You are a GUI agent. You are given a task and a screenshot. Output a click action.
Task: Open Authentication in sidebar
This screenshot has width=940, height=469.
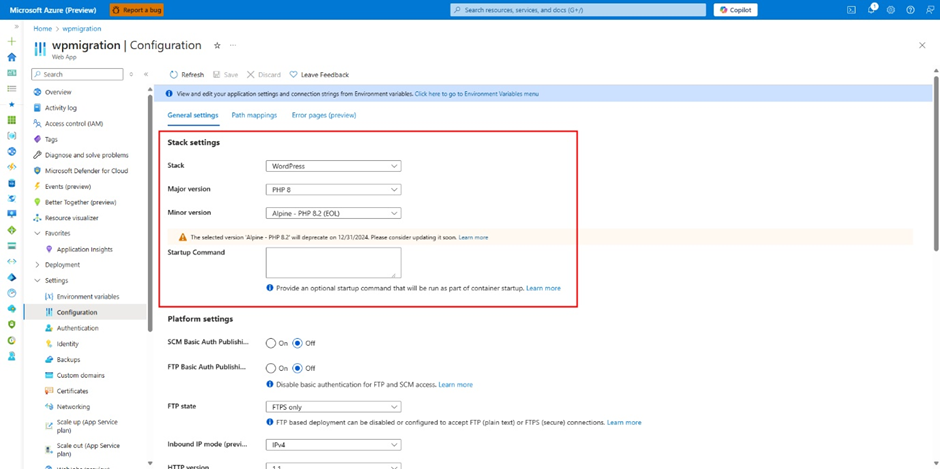click(x=77, y=328)
